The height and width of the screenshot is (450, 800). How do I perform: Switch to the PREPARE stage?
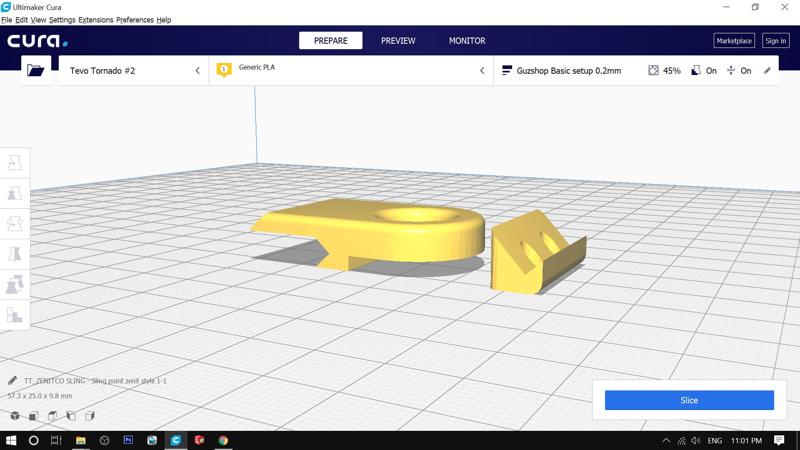click(331, 41)
